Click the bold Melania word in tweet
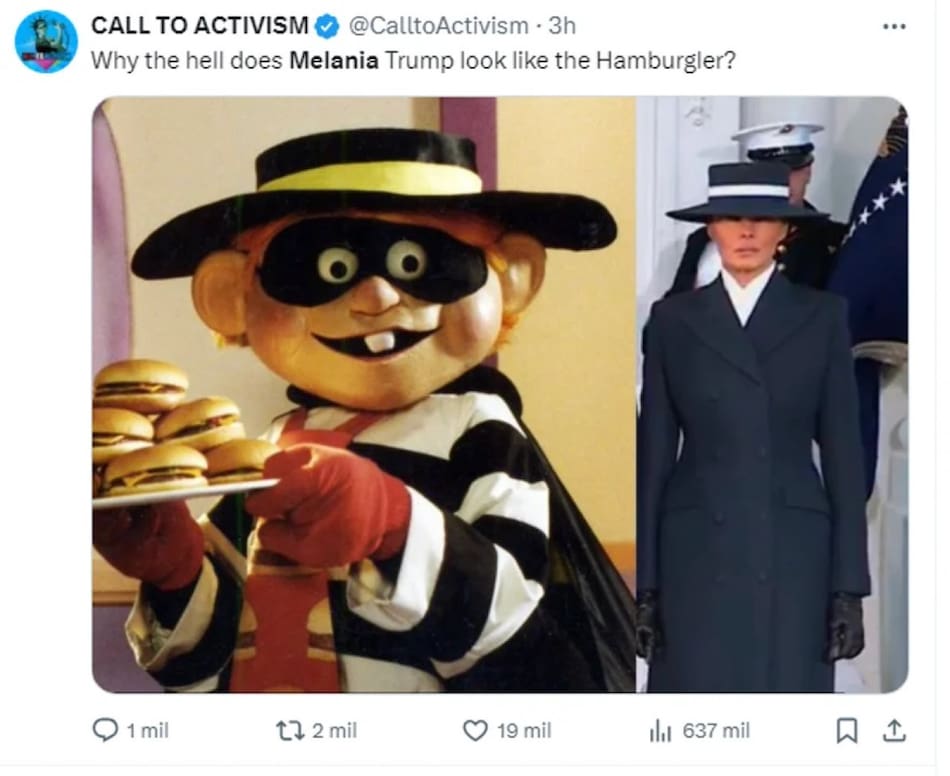Viewport: 950px width, 776px height. tap(334, 61)
